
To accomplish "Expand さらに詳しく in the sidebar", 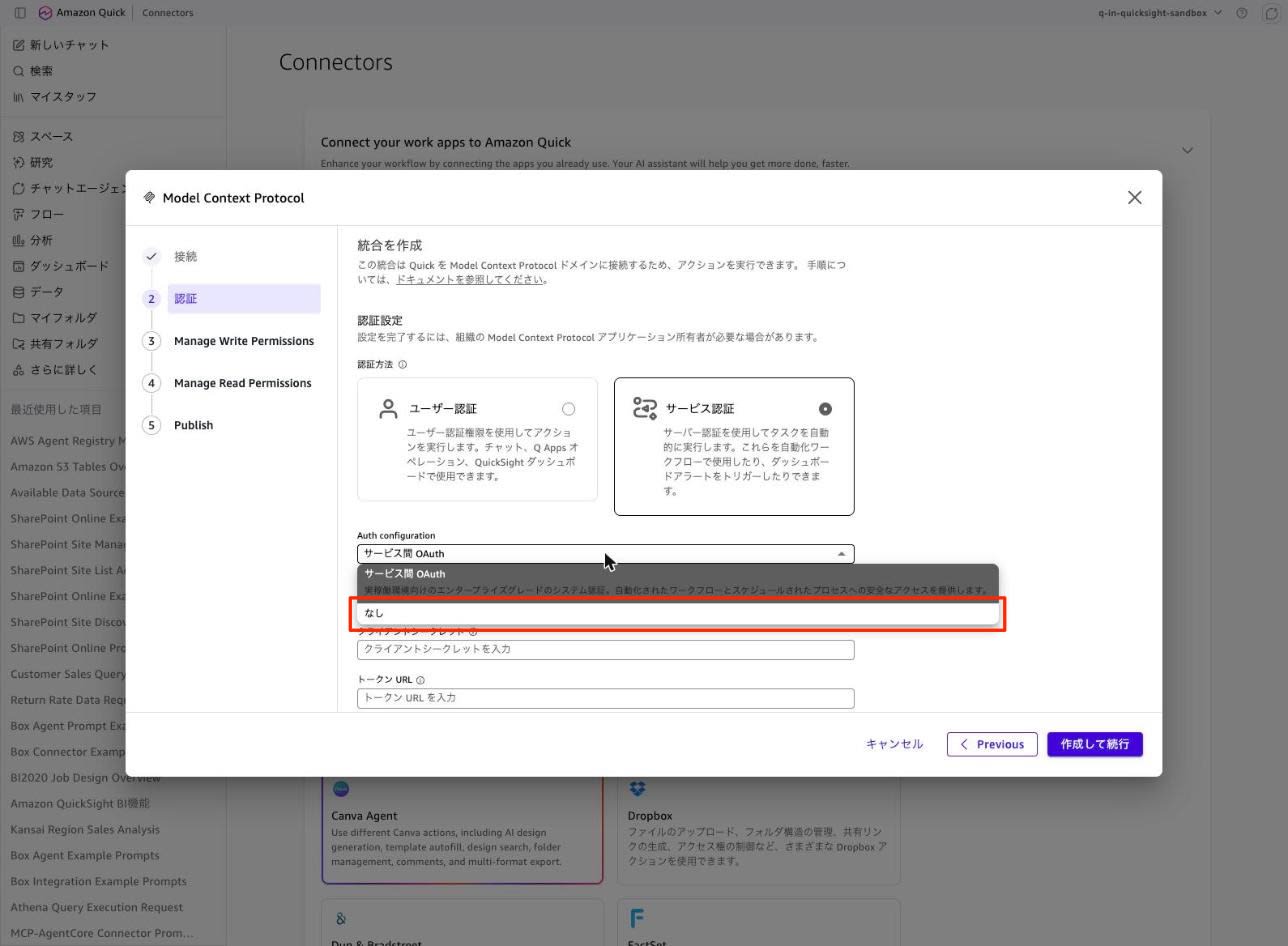I will [x=63, y=370].
